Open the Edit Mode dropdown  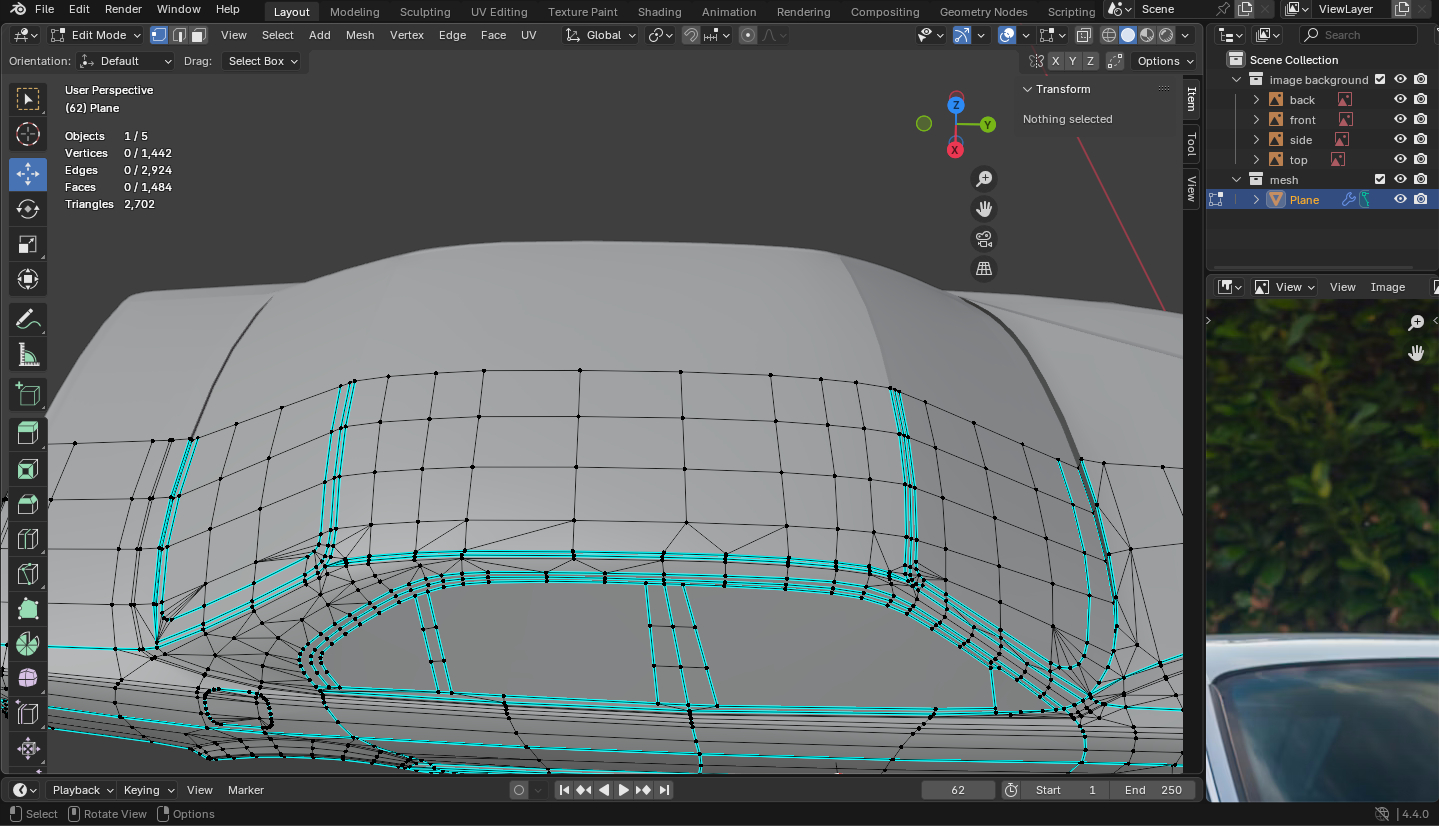97,35
